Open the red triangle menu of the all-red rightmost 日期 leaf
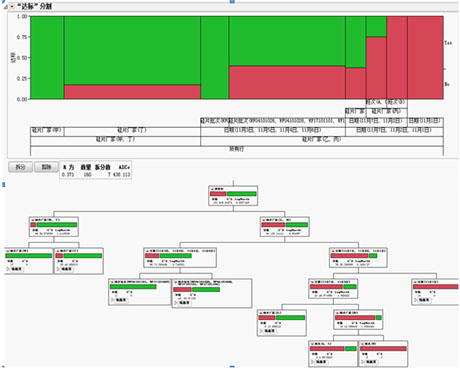 [x=415, y=282]
